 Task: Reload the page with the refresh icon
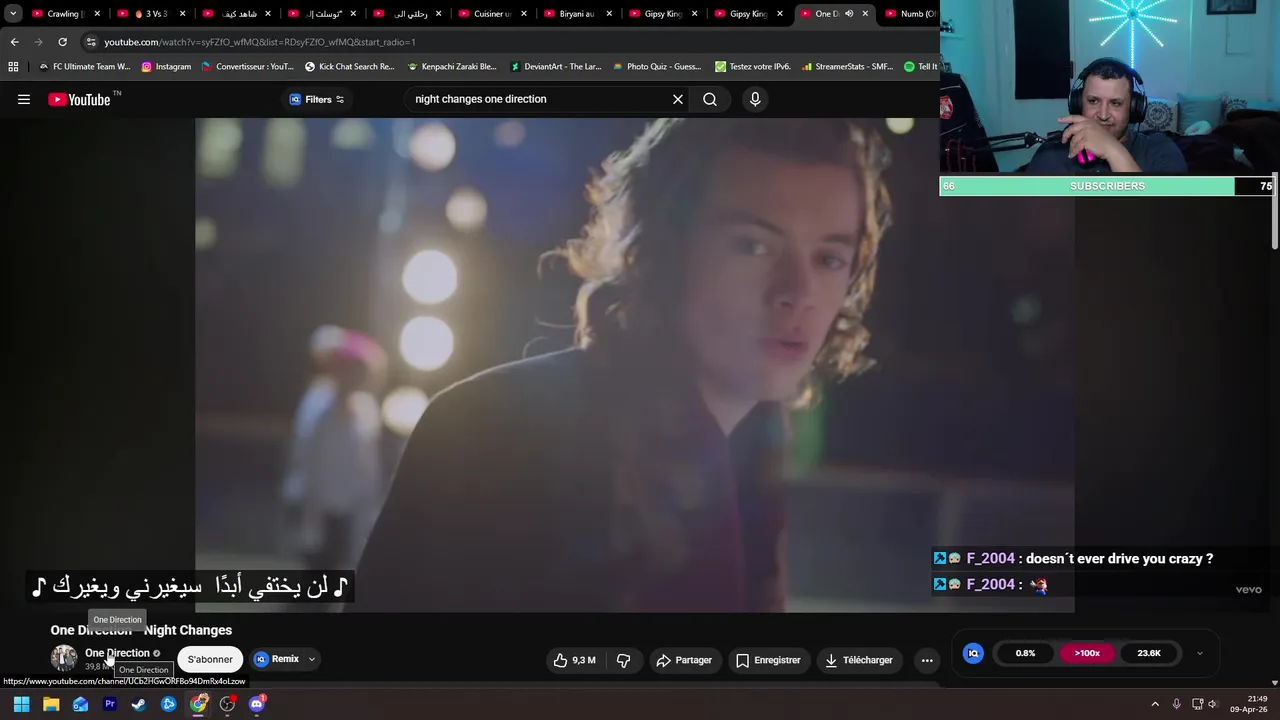coord(62,42)
